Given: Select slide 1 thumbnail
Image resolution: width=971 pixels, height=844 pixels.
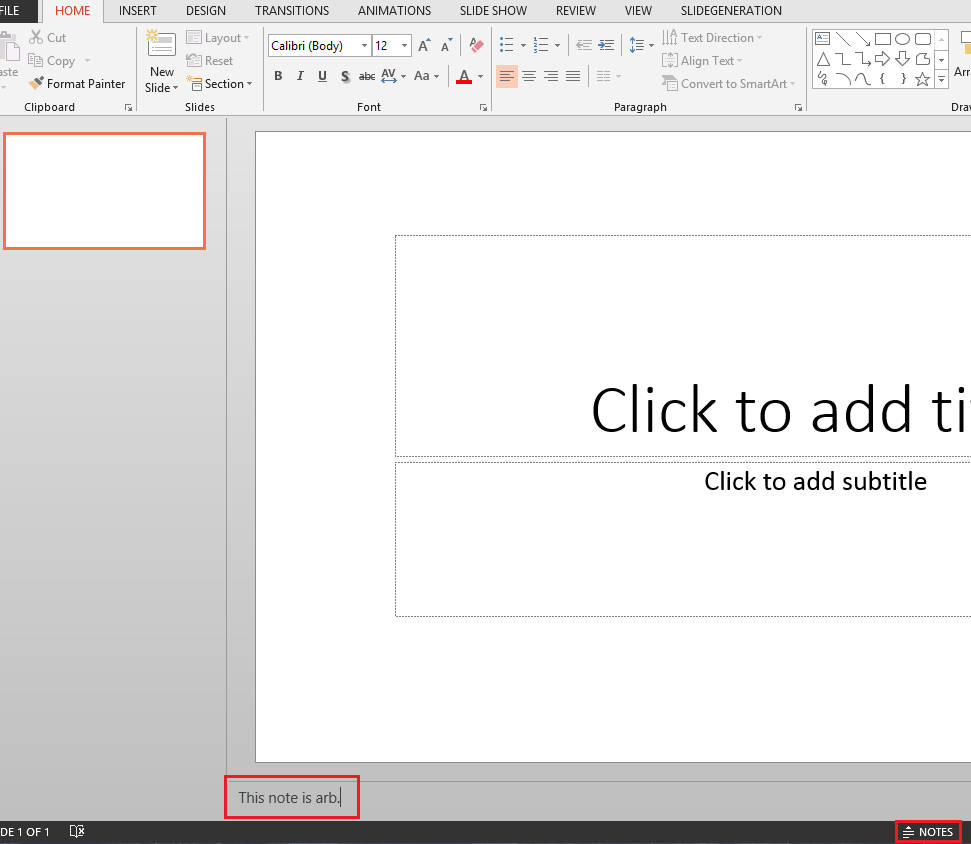Looking at the screenshot, I should pyautogui.click(x=104, y=191).
